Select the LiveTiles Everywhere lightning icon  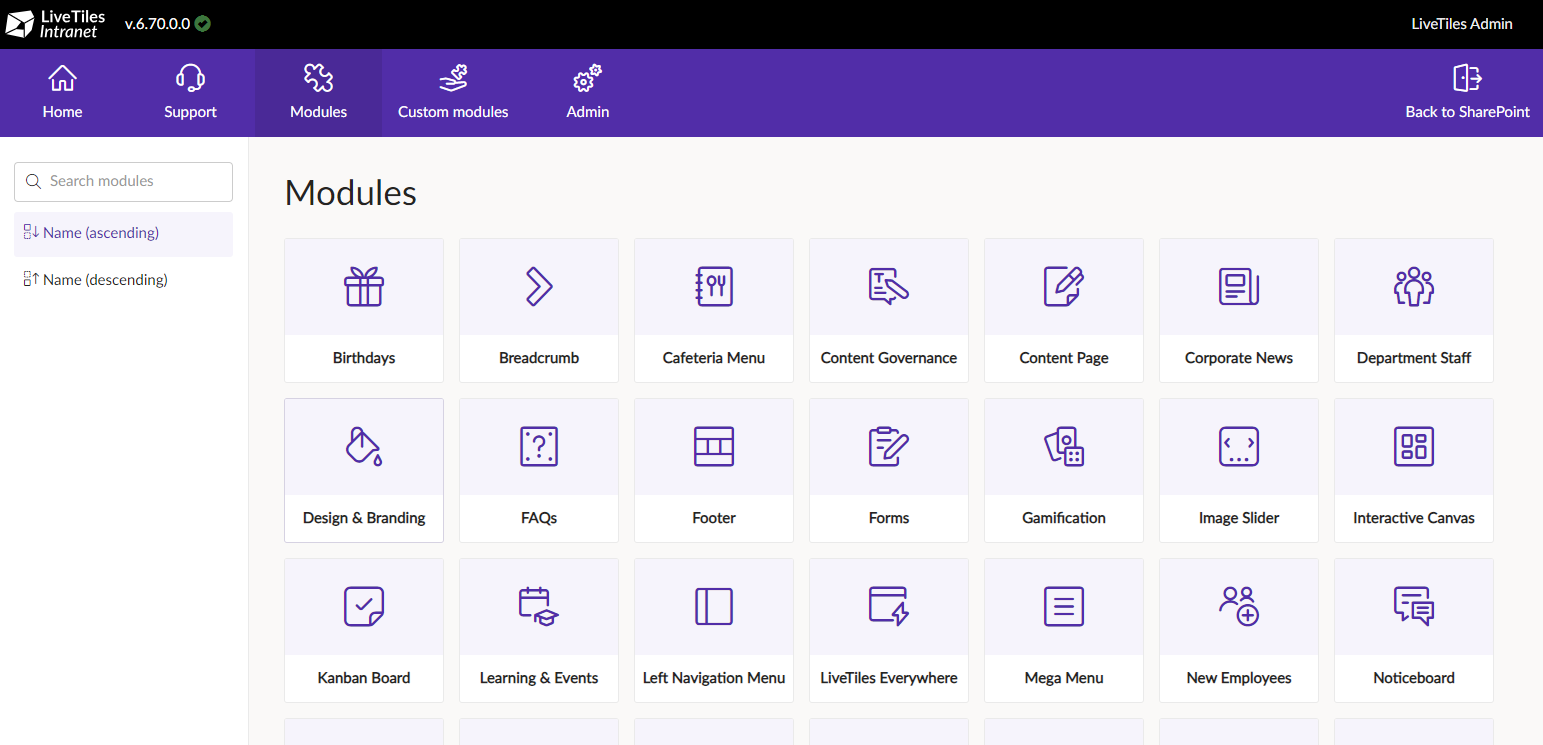pyautogui.click(x=889, y=607)
